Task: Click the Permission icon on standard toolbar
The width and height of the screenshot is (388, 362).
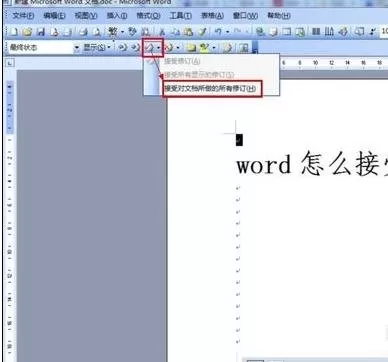Action: pos(55,32)
